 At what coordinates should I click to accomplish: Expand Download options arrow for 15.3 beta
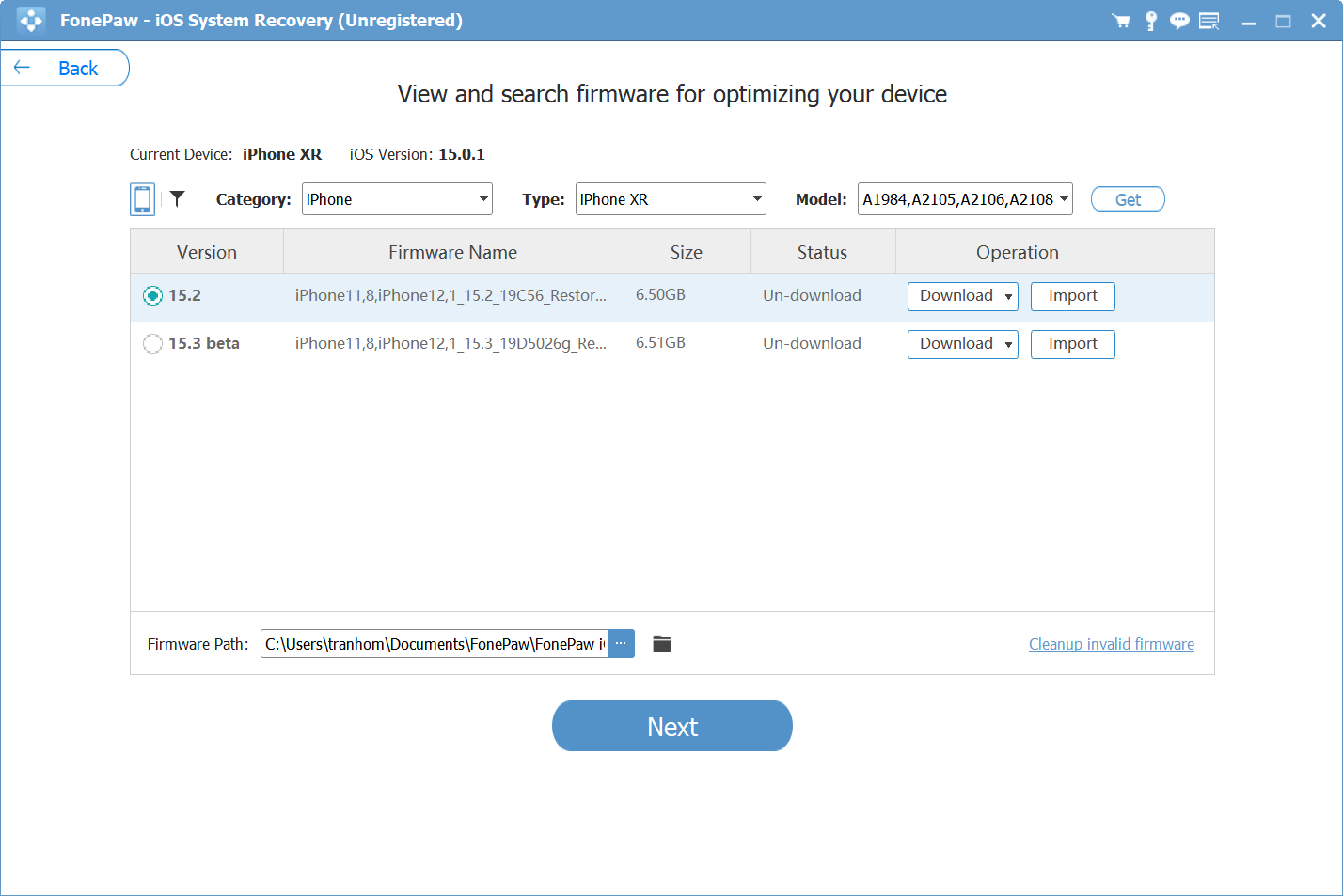(1008, 344)
